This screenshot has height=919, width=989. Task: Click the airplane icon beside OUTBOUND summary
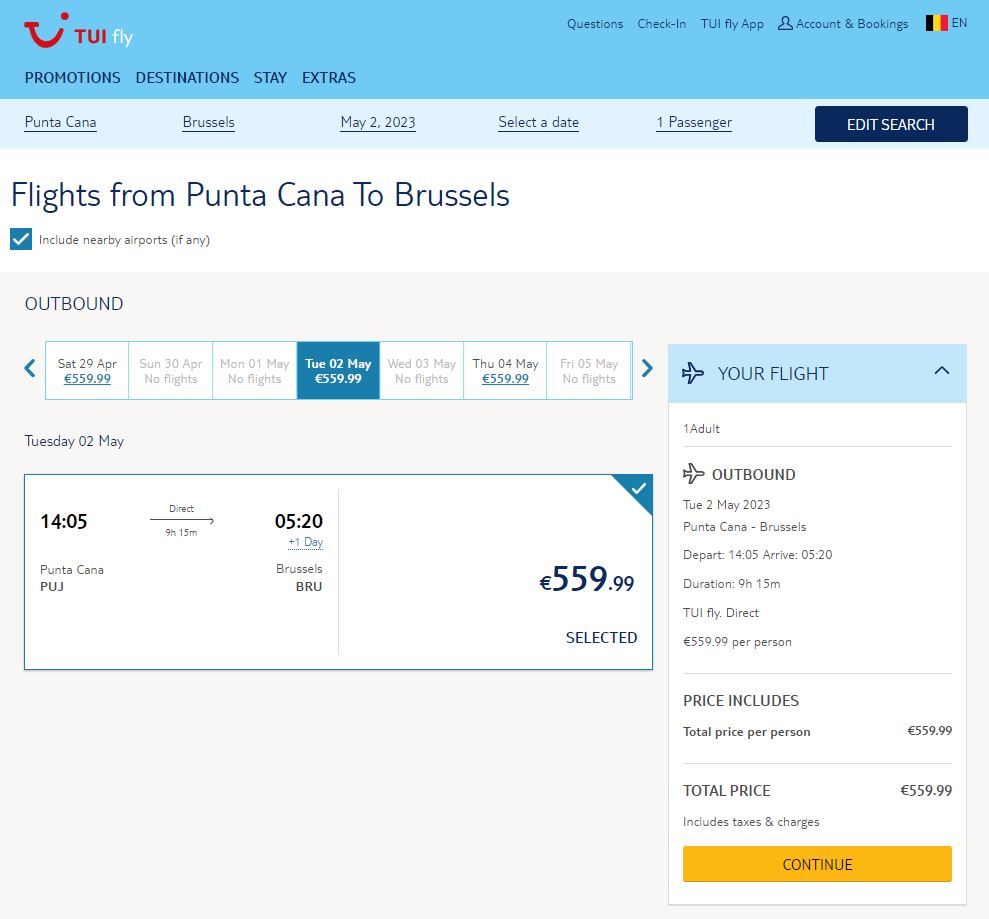[x=693, y=474]
